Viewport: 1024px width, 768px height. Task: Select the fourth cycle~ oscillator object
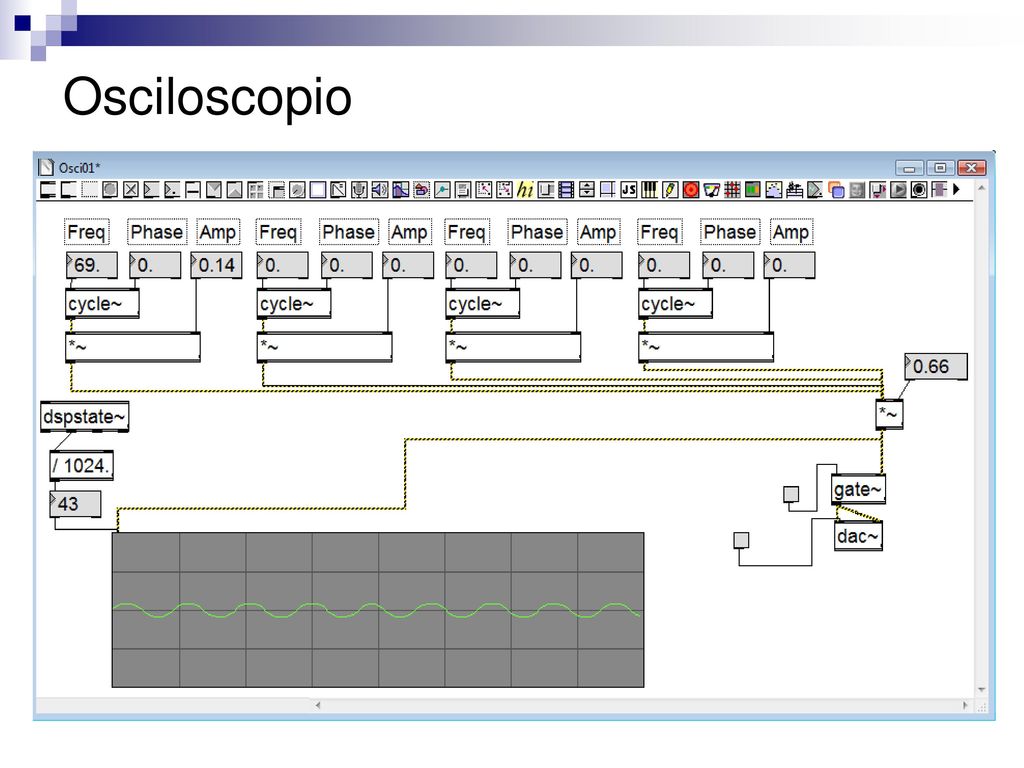tap(675, 304)
